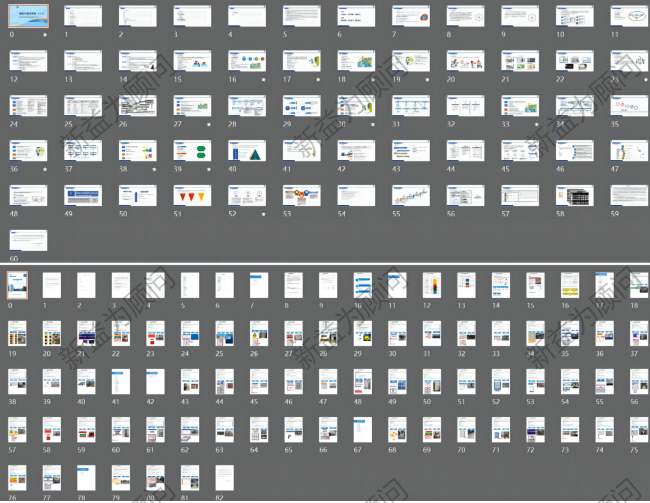Image resolution: width=650 pixels, height=503 pixels.
Task: Select landscape slide 40 with green triangle
Action: [x=246, y=150]
